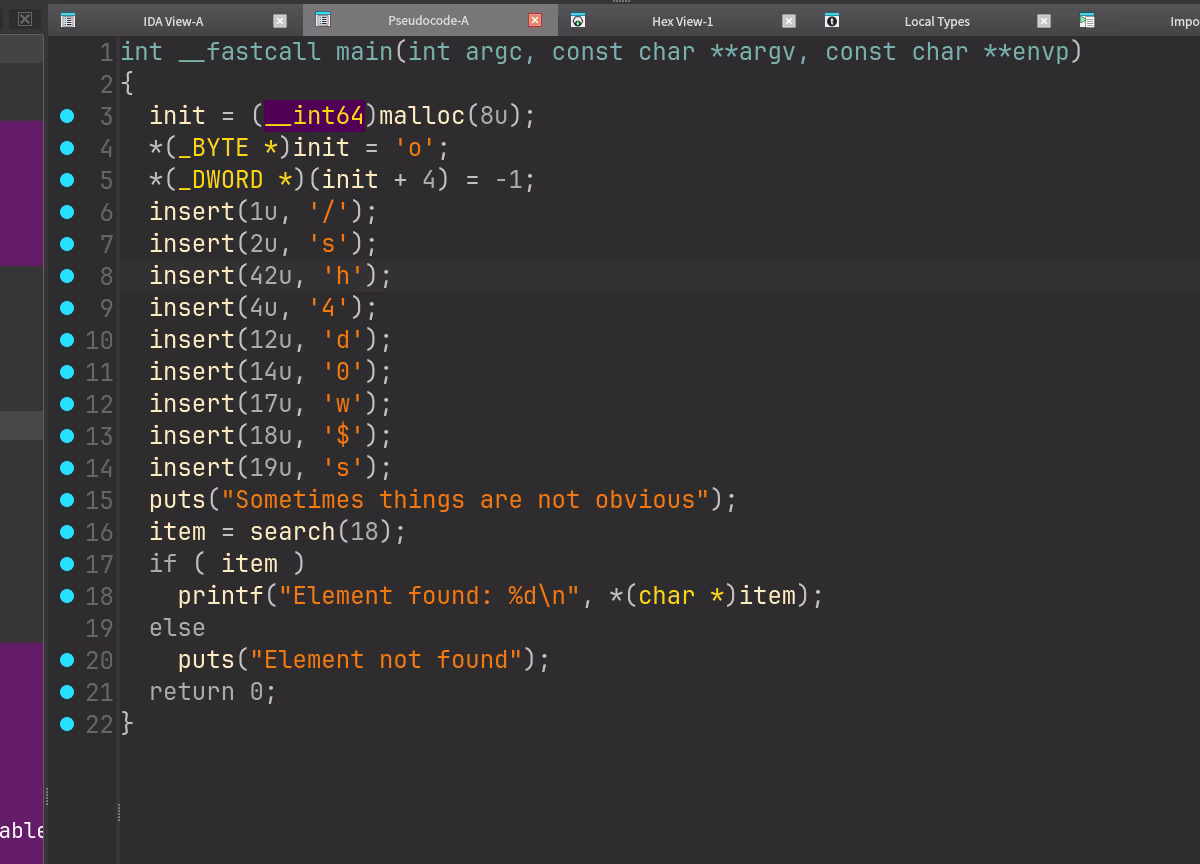Toggle the breakpoint dot on line 21
Screen dimensions: 1200x864
point(67,691)
